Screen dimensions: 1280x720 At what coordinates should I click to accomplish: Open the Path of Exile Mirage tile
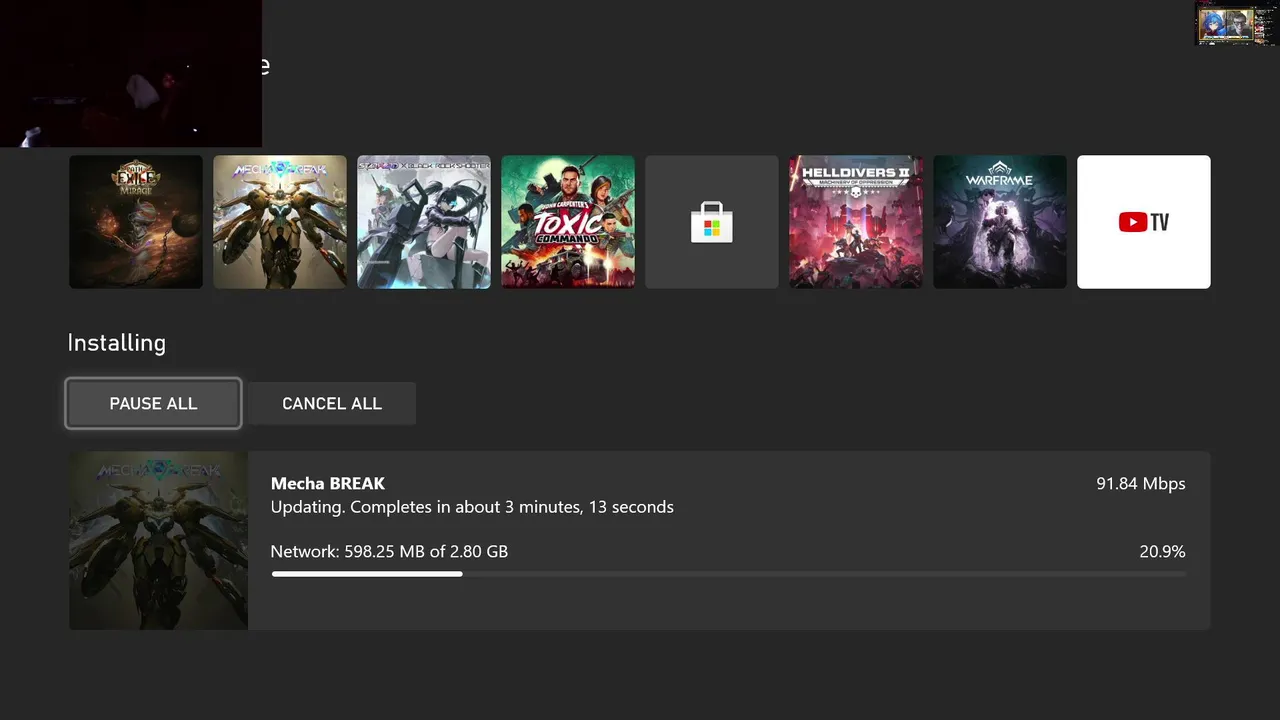tap(136, 222)
